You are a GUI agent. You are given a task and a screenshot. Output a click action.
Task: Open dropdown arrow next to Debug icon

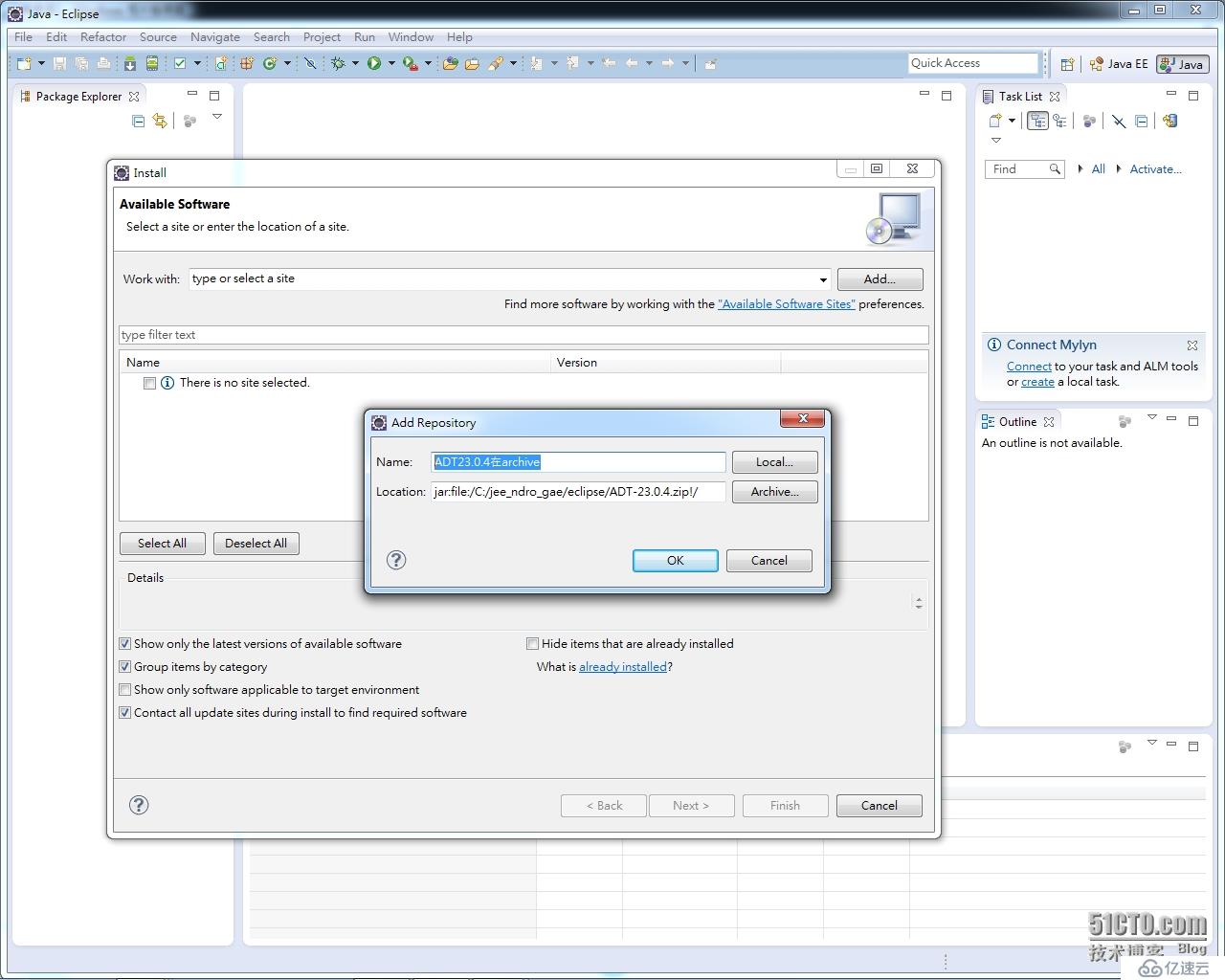(x=355, y=63)
